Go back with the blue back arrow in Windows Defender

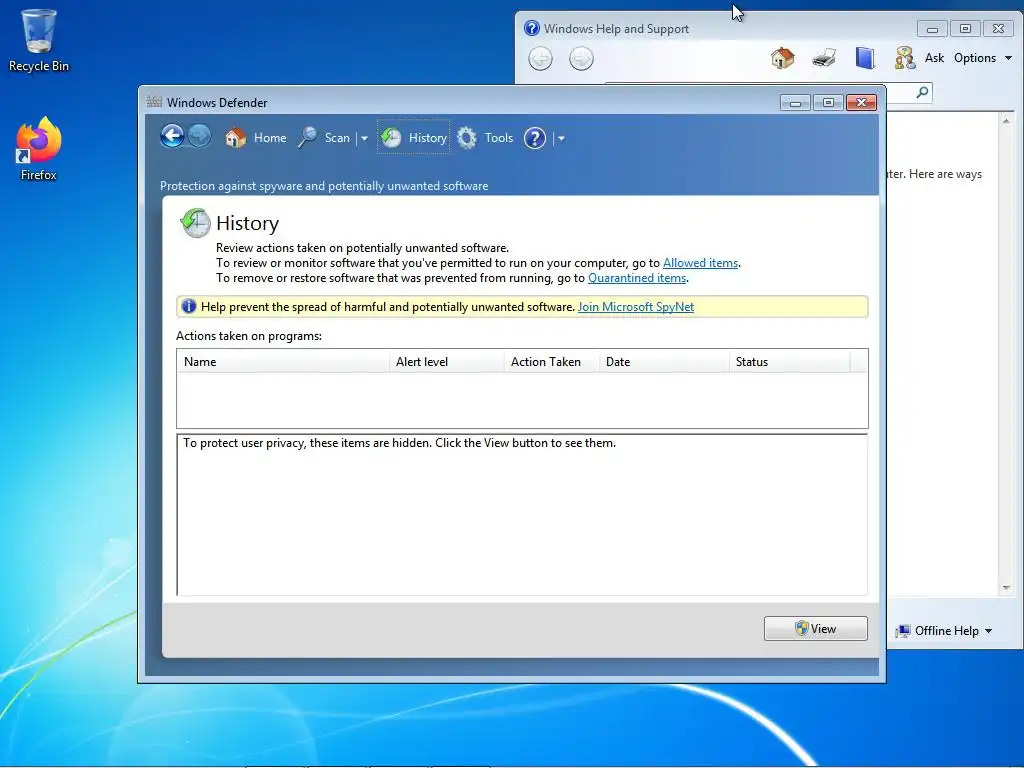click(172, 136)
